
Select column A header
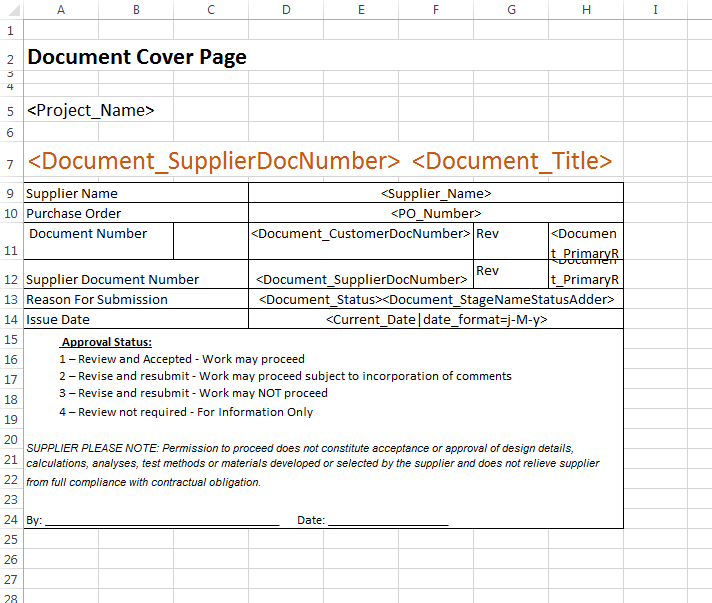(61, 10)
